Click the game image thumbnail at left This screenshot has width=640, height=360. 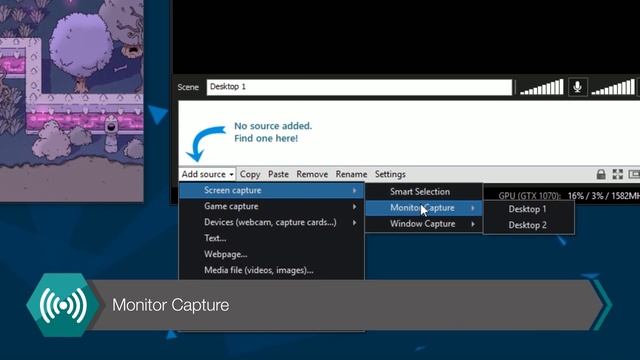(x=71, y=100)
